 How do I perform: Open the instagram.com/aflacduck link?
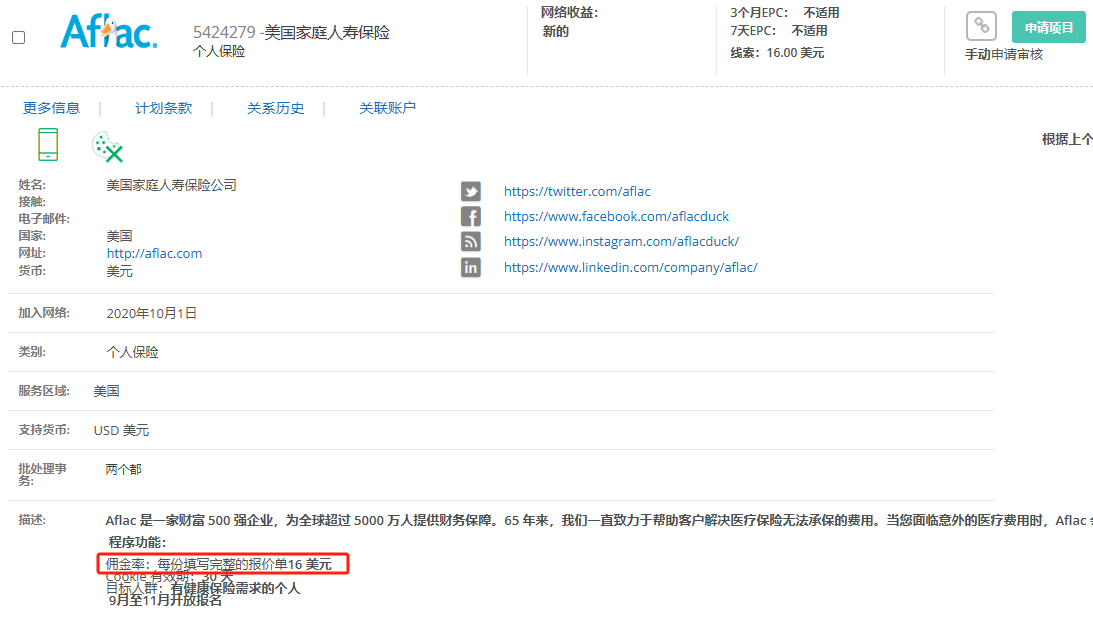click(621, 241)
